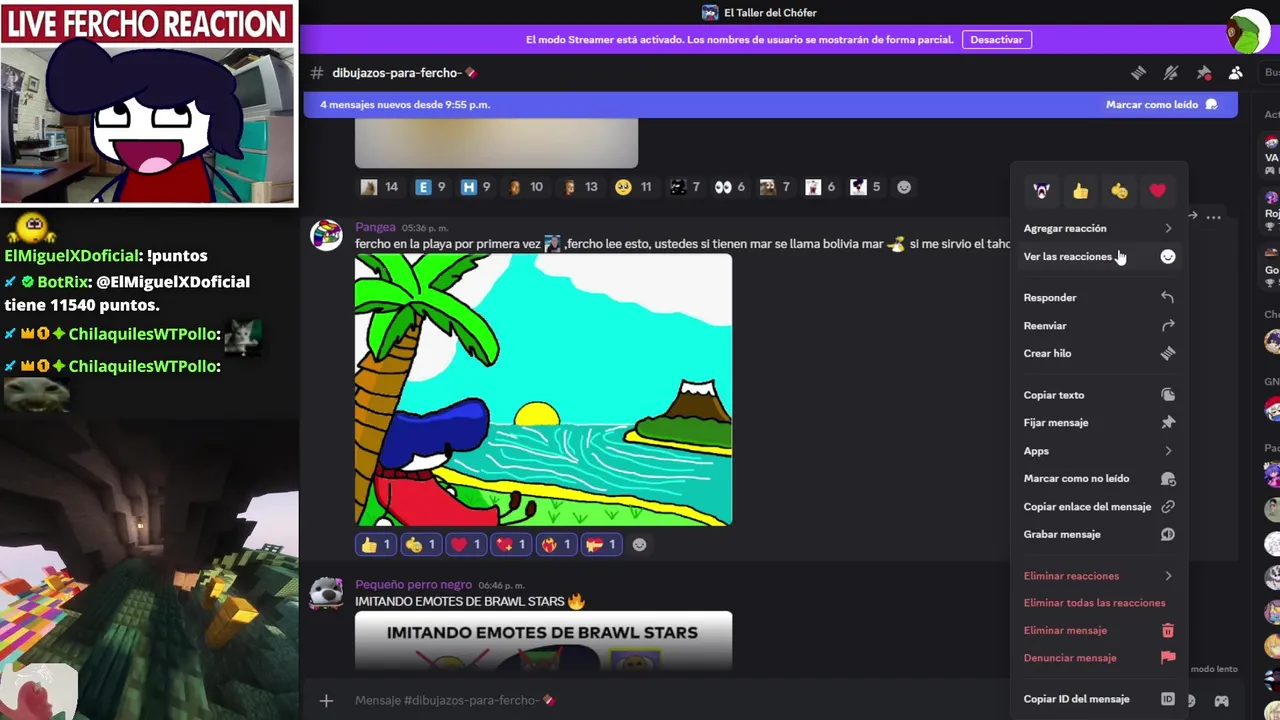
Task: Open IMITANDO EMOTES DE BRAWL STARS image
Action: (x=543, y=641)
